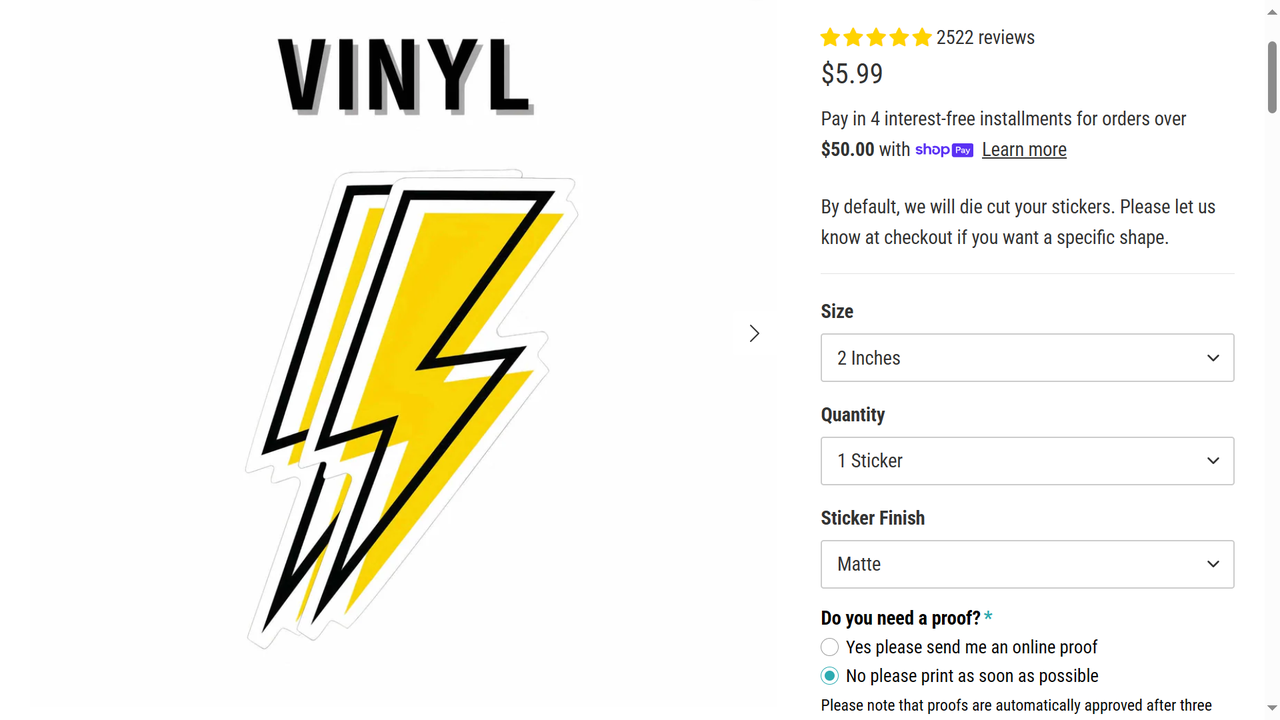The width and height of the screenshot is (1280, 720).
Task: Open the Size dropdown showing 2 Inches
Action: click(x=1027, y=358)
